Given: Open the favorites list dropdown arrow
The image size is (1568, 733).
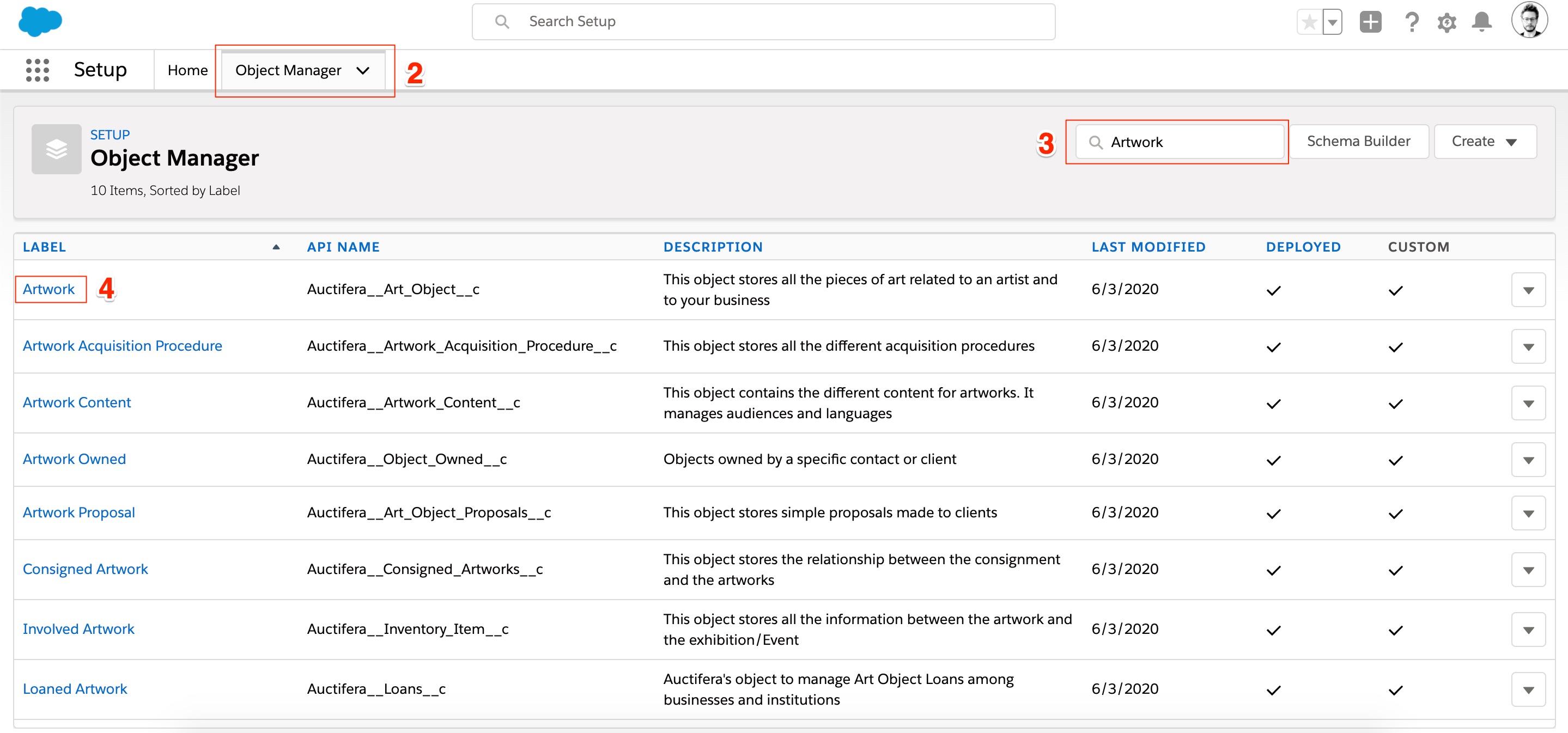Looking at the screenshot, I should pyautogui.click(x=1333, y=22).
